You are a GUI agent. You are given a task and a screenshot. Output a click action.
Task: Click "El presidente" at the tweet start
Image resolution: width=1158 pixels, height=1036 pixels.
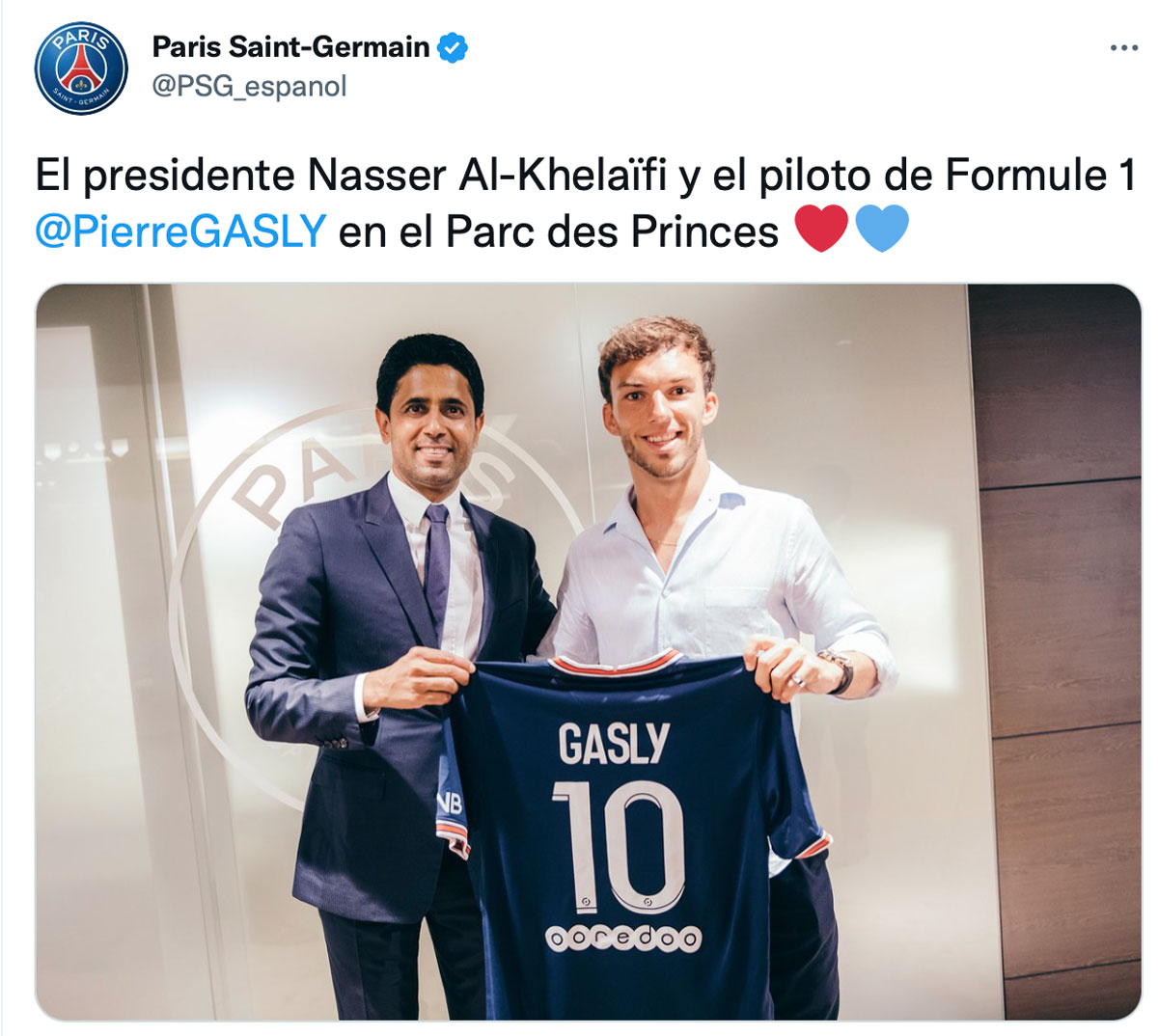(164, 175)
